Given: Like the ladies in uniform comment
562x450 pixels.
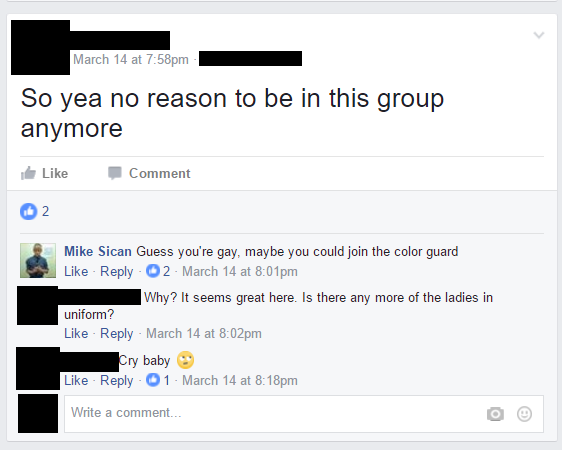Looking at the screenshot, I should 76,333.
